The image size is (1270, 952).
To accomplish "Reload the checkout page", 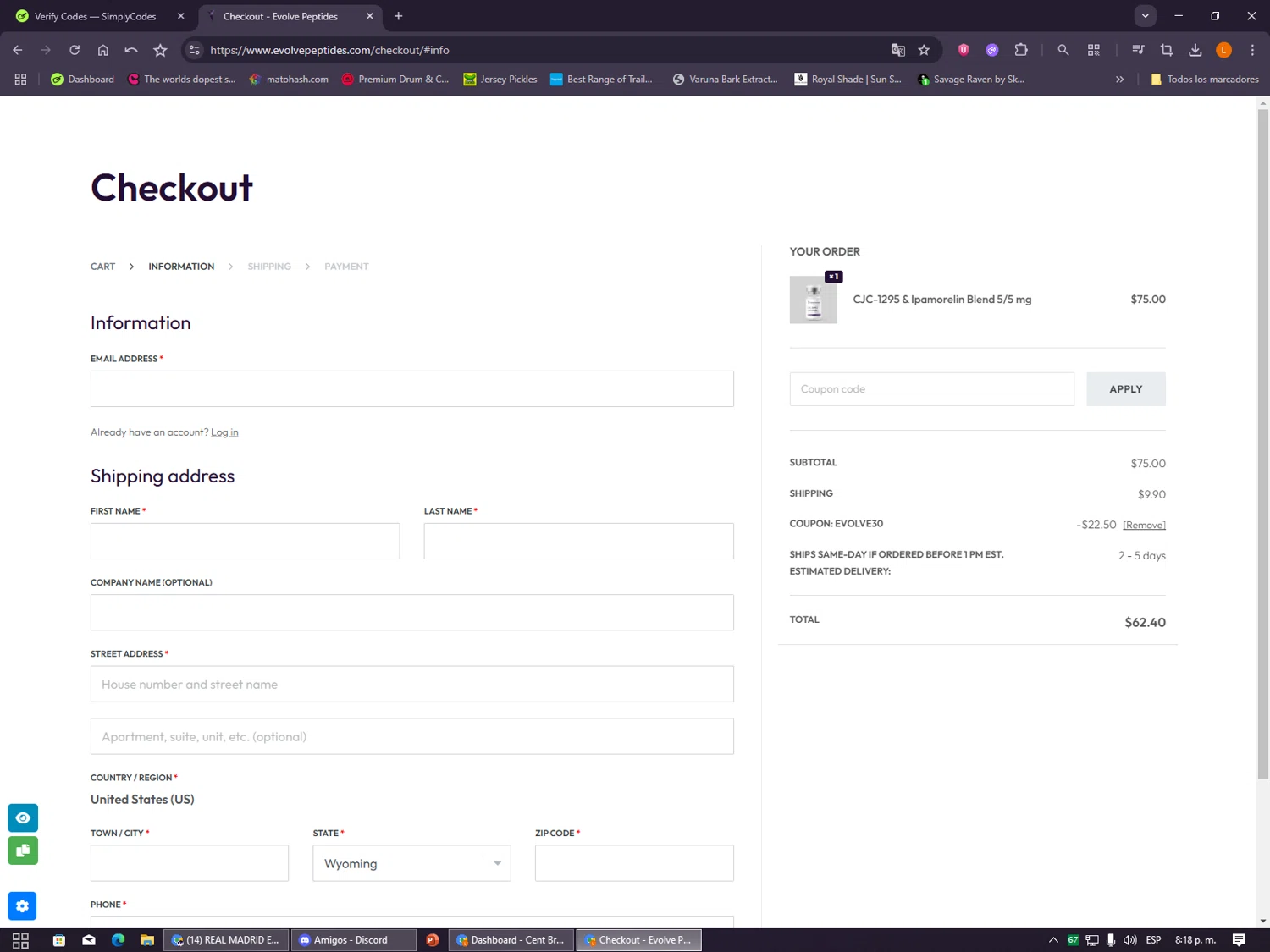I will [75, 50].
